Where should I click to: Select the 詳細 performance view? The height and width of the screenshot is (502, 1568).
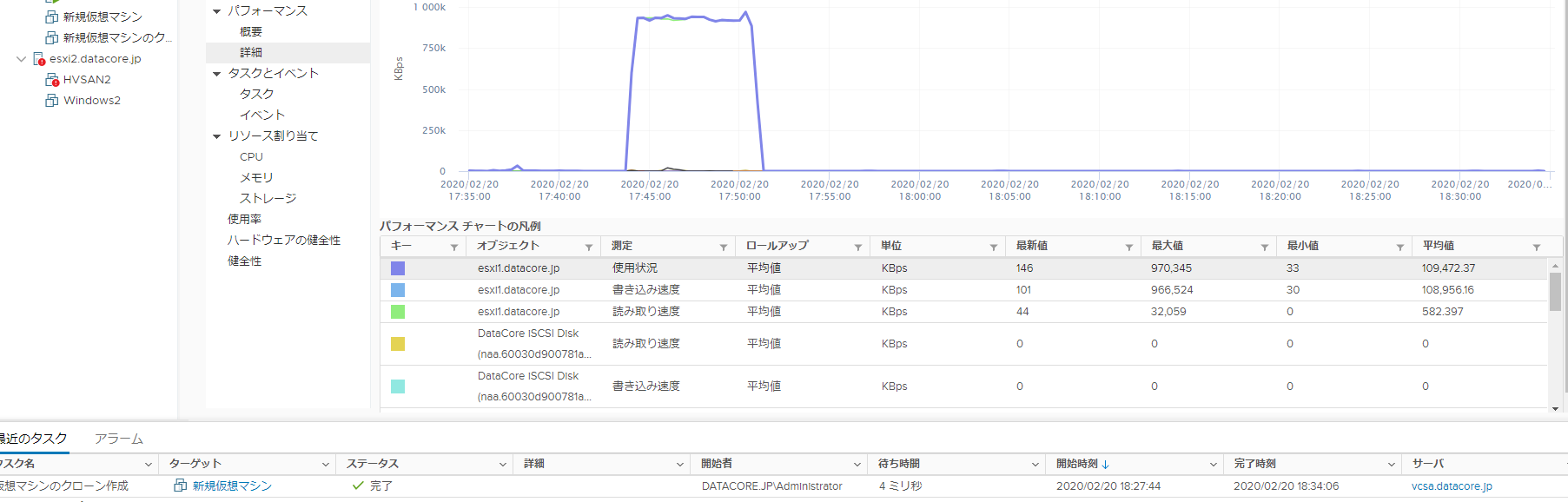[x=251, y=52]
